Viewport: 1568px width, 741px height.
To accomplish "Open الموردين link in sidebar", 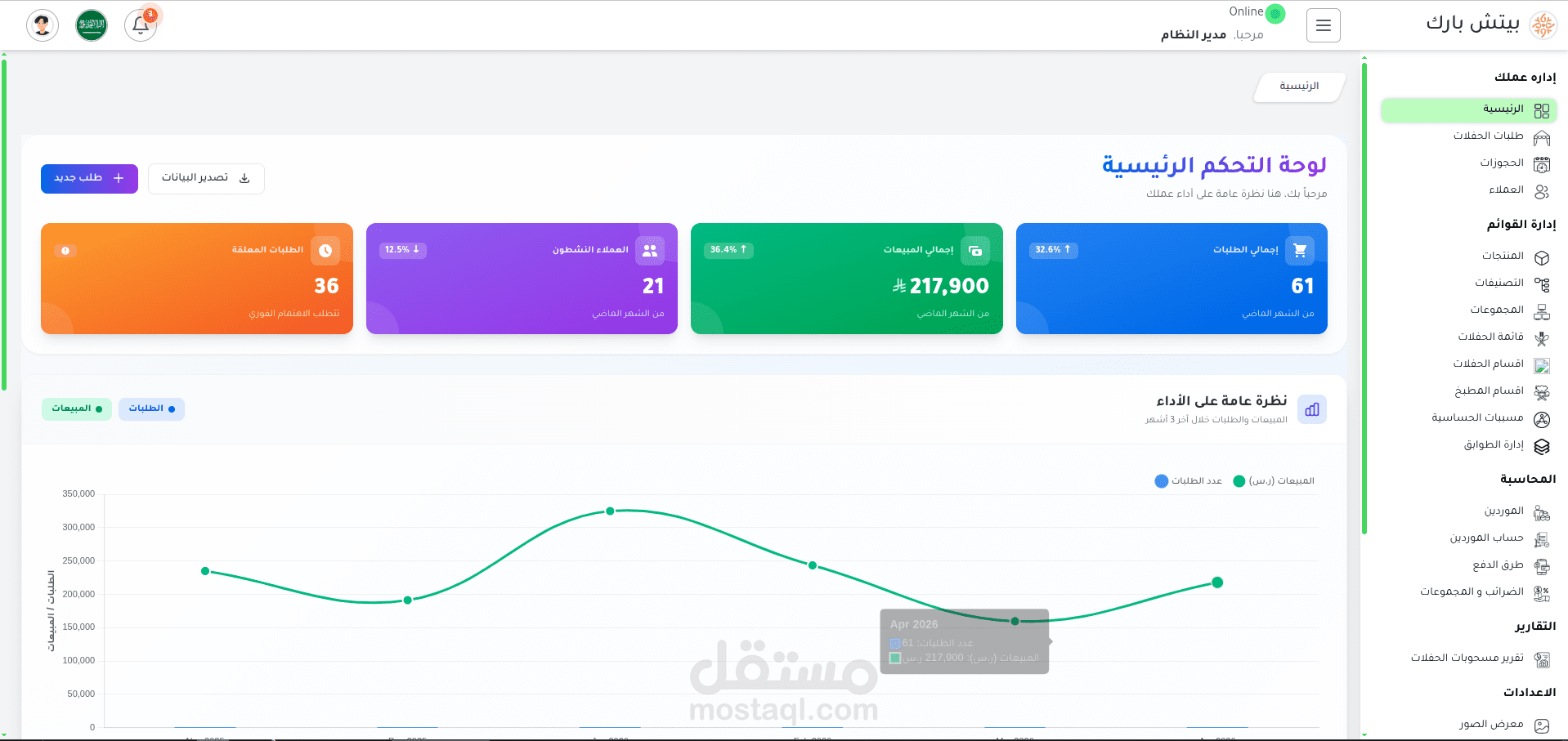I will [x=1503, y=511].
